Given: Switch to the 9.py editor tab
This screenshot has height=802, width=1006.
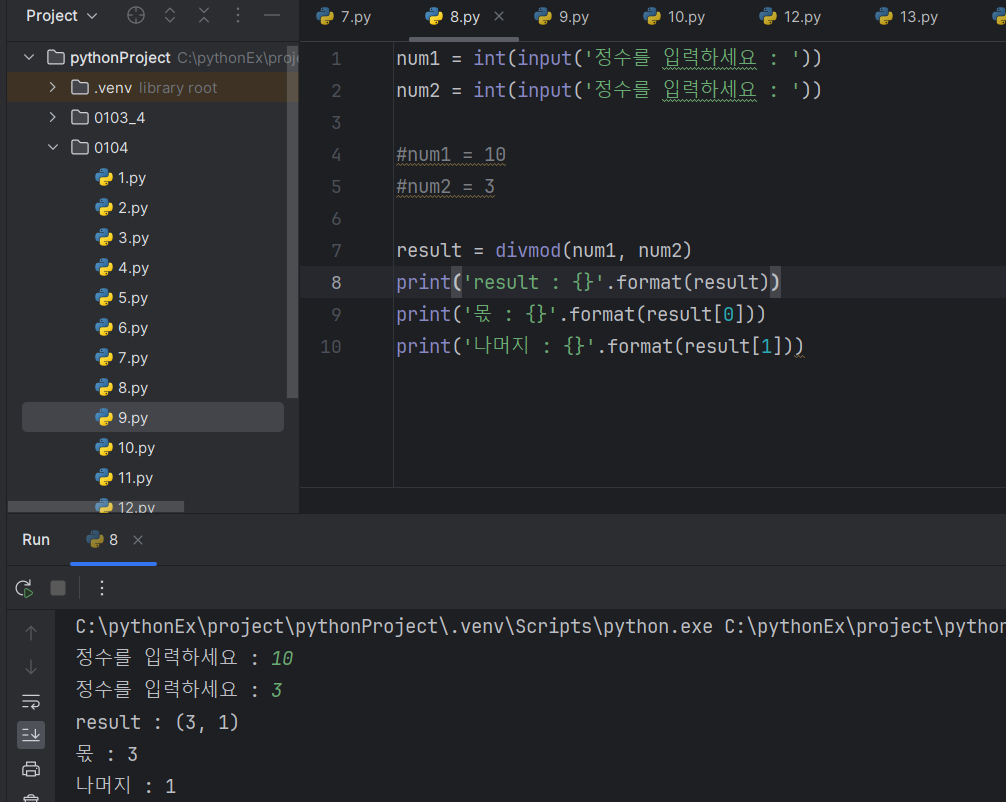Looking at the screenshot, I should point(561,17).
